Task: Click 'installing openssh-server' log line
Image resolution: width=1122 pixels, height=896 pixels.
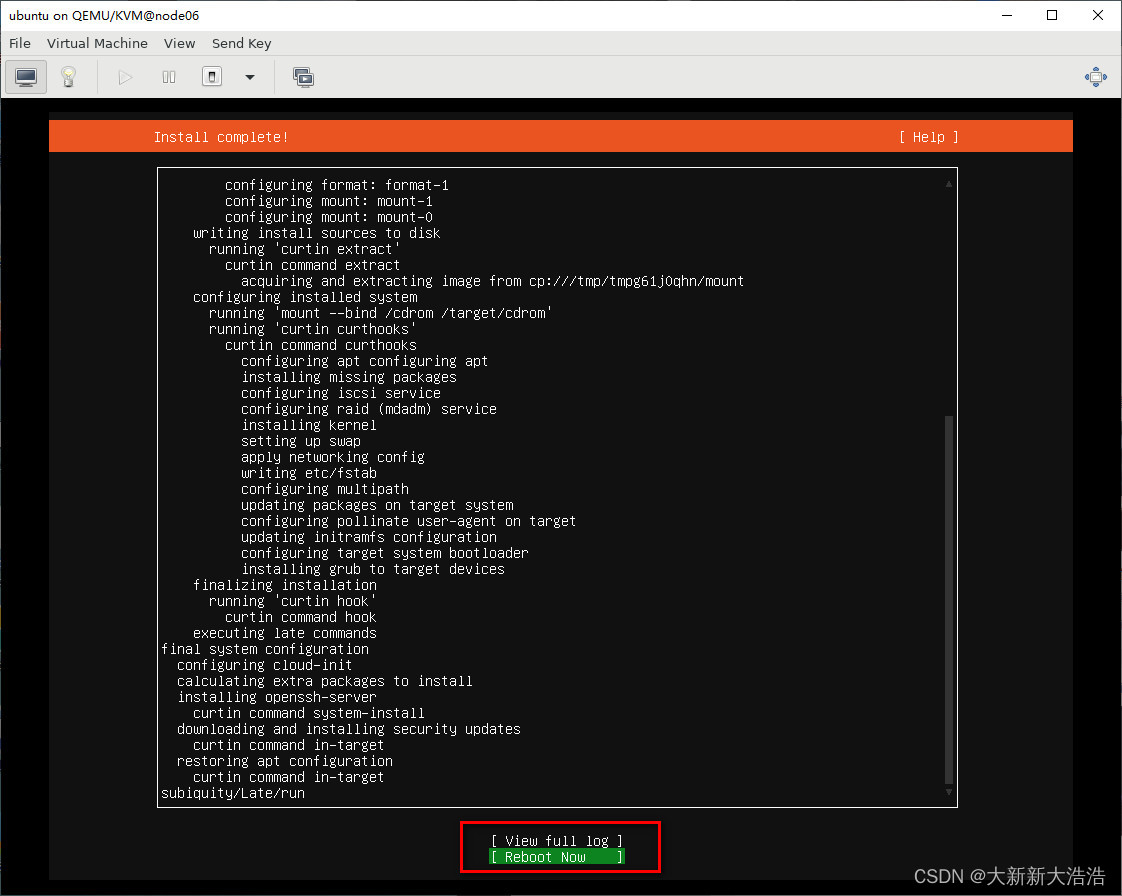Action: tap(277, 697)
